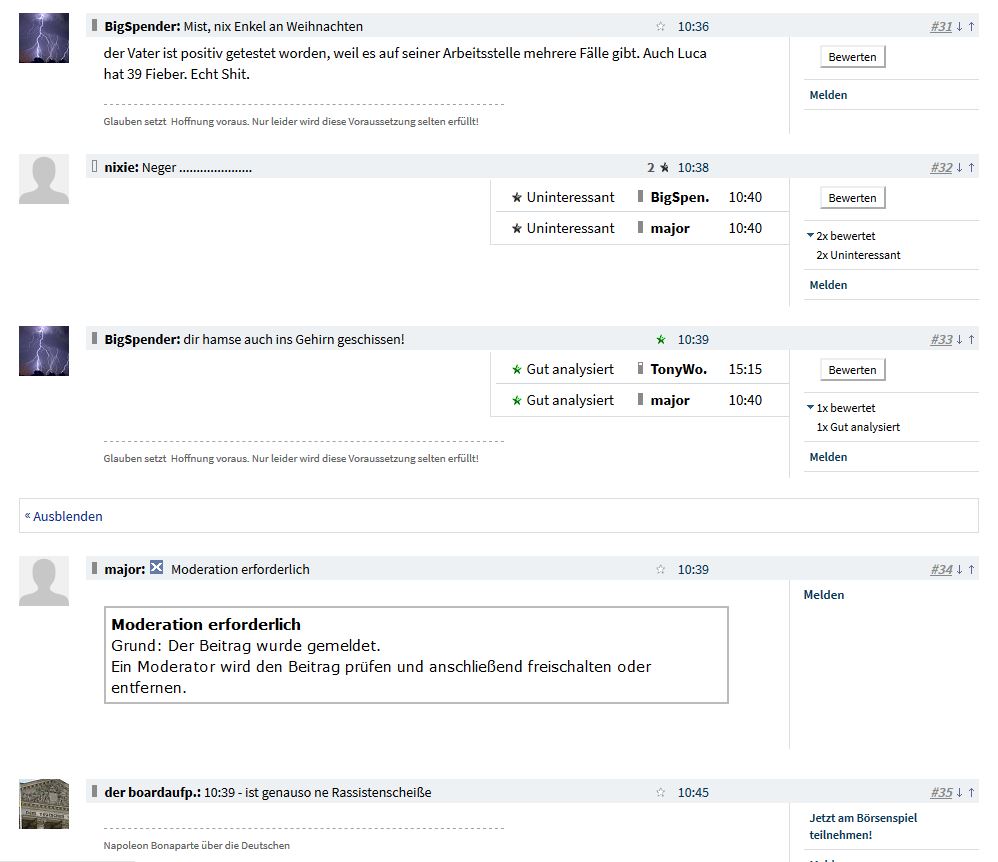Click BigSpender's lightning avatar image
Viewport: 998px width, 862px height.
point(43,38)
